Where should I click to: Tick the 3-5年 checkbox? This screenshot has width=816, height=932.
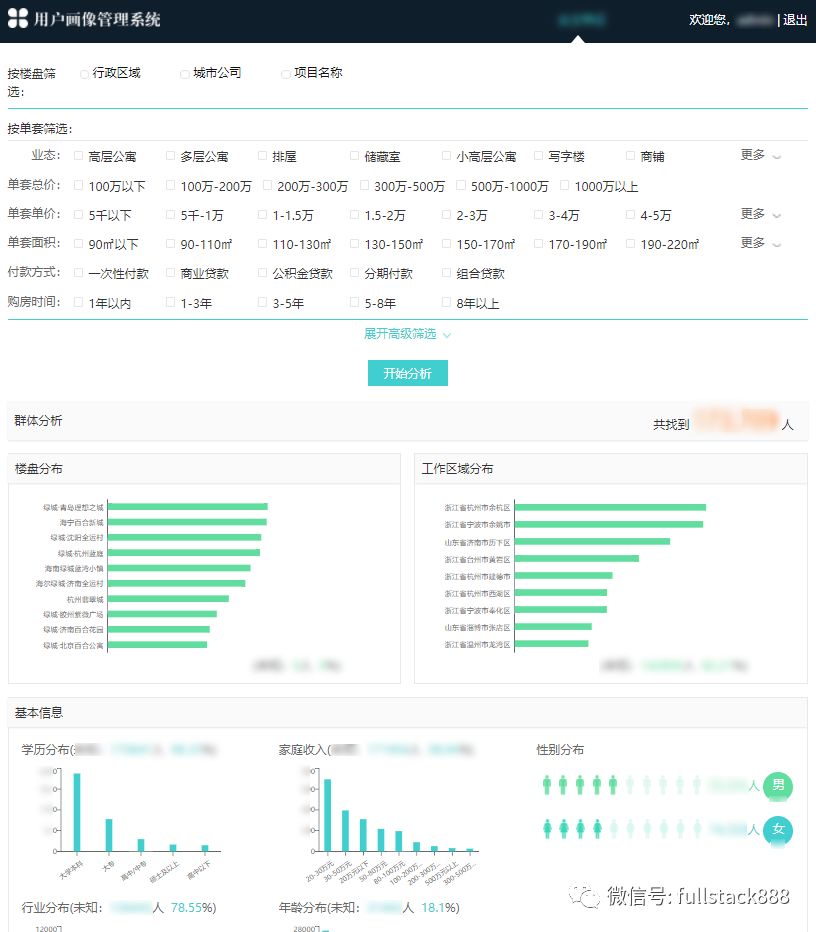click(x=262, y=303)
